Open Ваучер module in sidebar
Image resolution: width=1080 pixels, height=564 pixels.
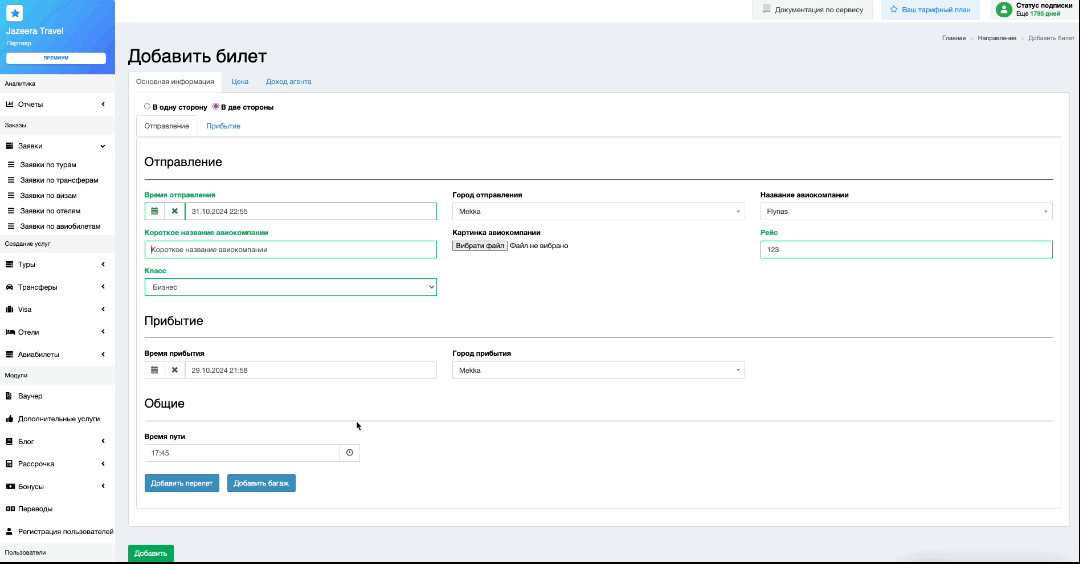coord(30,396)
